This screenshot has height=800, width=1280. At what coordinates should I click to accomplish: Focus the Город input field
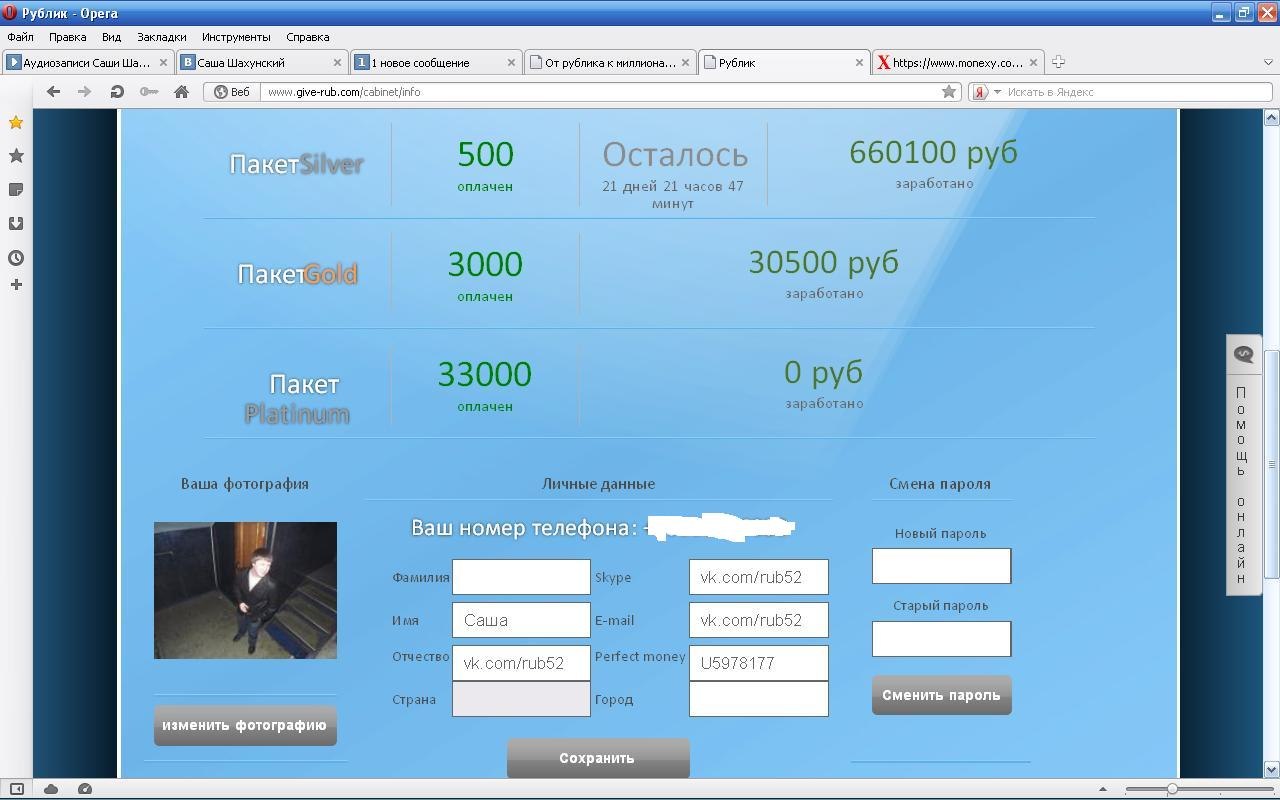(x=759, y=699)
